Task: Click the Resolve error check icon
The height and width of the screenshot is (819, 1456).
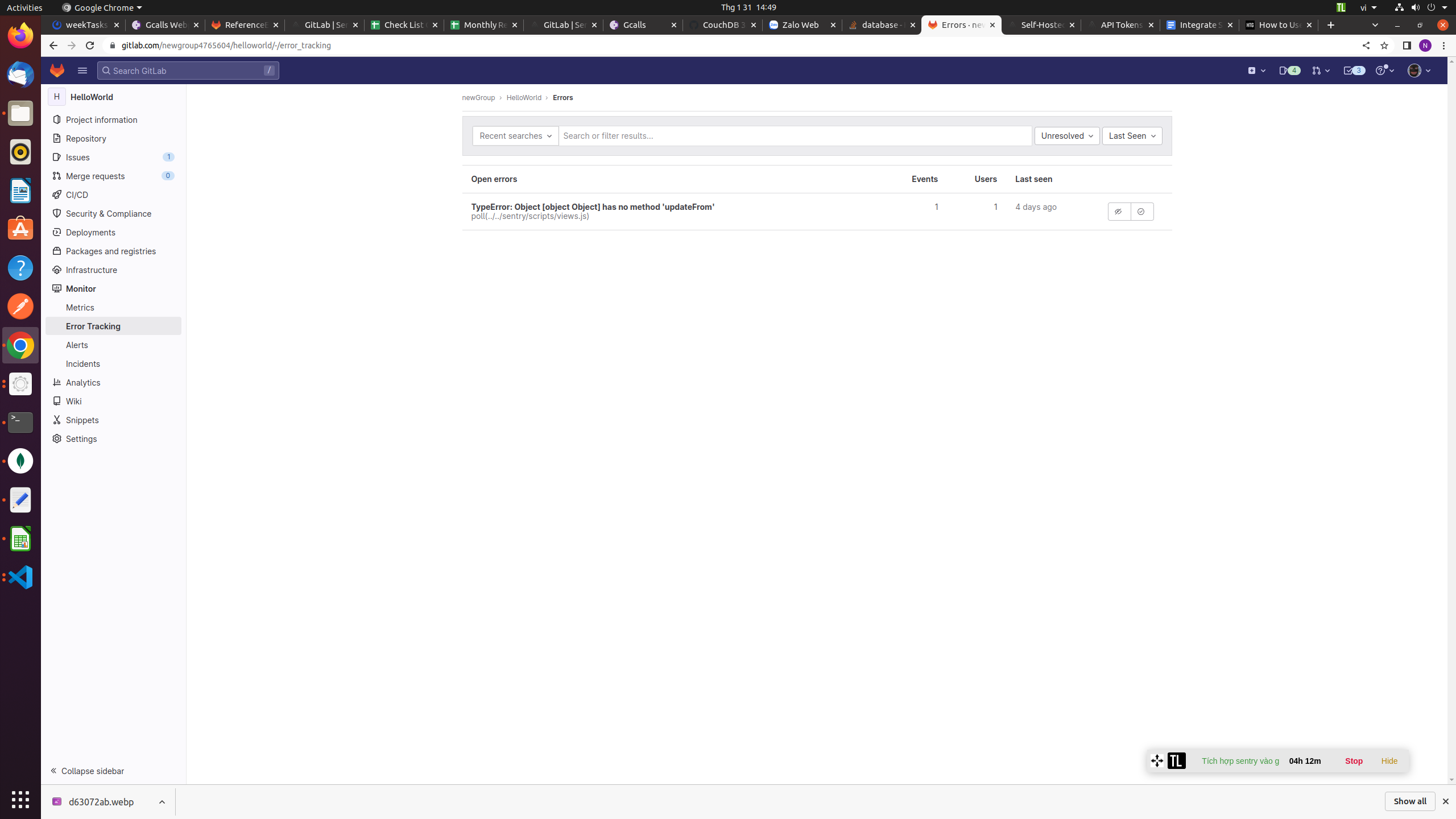Action: 1141,212
